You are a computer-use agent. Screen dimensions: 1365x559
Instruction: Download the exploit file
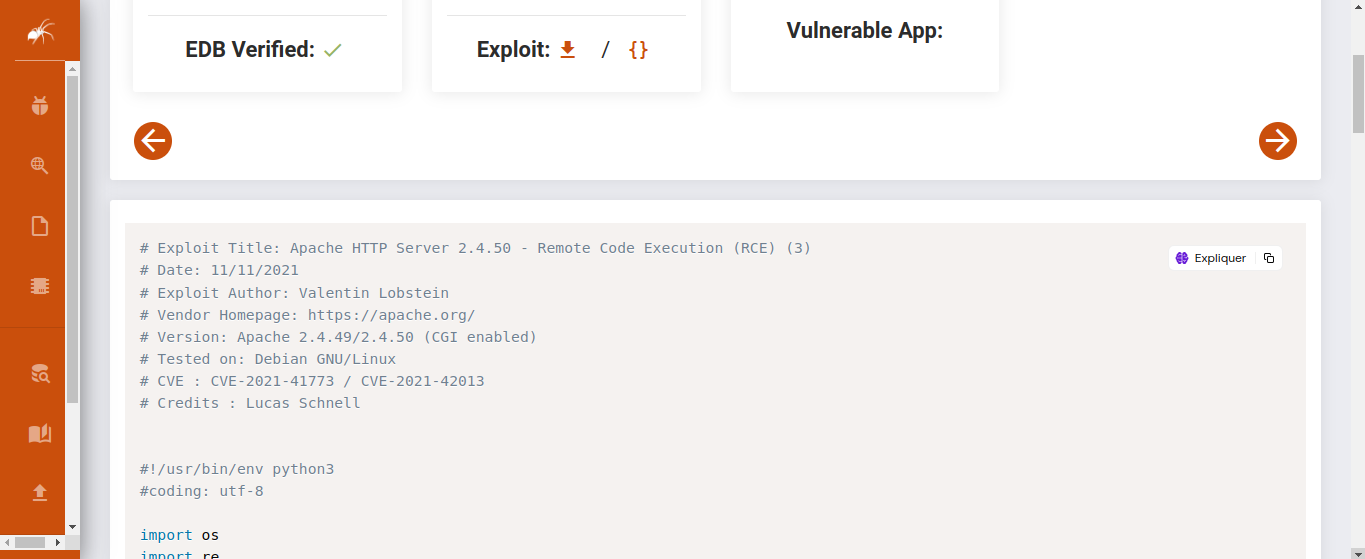click(568, 49)
